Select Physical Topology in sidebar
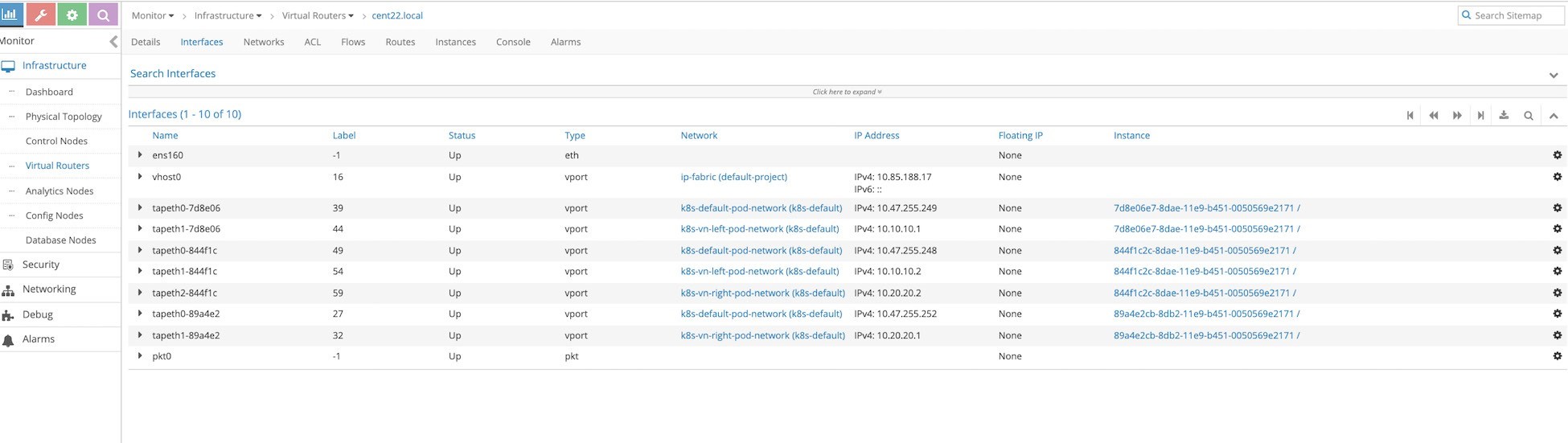This screenshot has height=443, width=1568. tap(64, 117)
